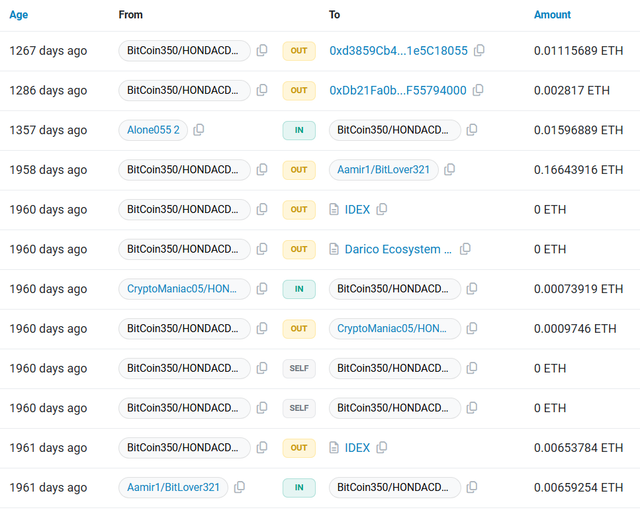
Task: Click the Amount column header link
Action: point(552,15)
